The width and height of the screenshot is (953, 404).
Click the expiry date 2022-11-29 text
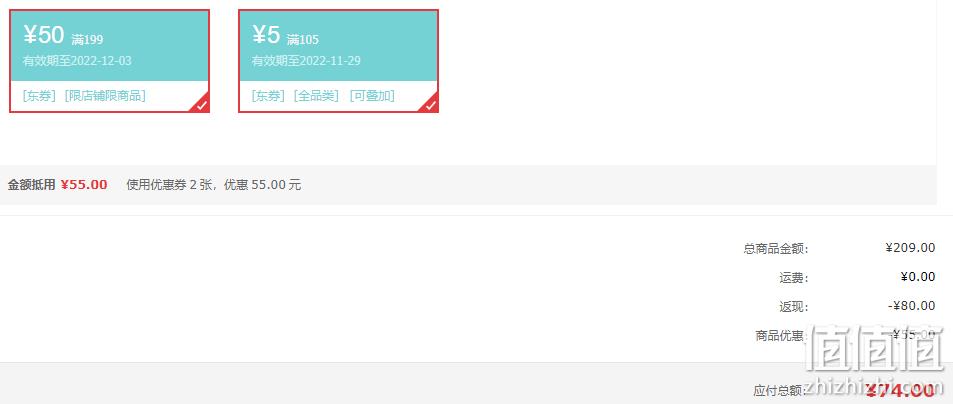(x=330, y=61)
